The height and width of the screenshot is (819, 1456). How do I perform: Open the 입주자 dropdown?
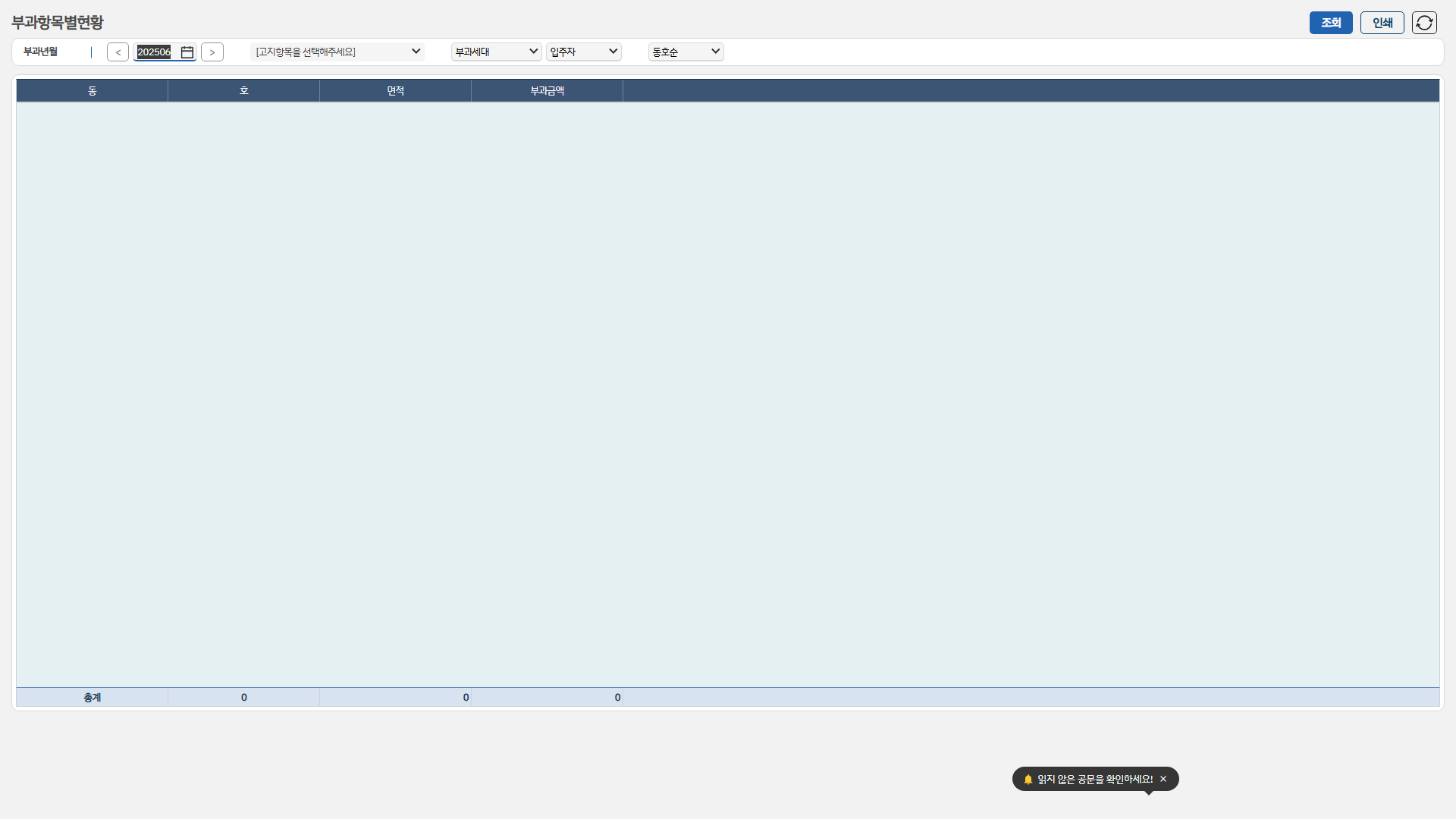tap(583, 52)
